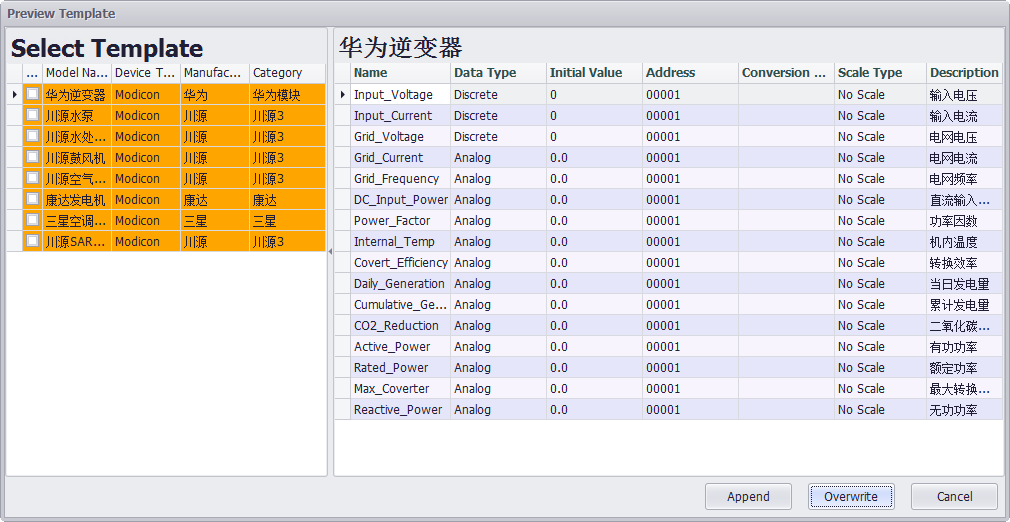
Task: Enable the 康达发电机 template checkbox
Action: (x=33, y=200)
